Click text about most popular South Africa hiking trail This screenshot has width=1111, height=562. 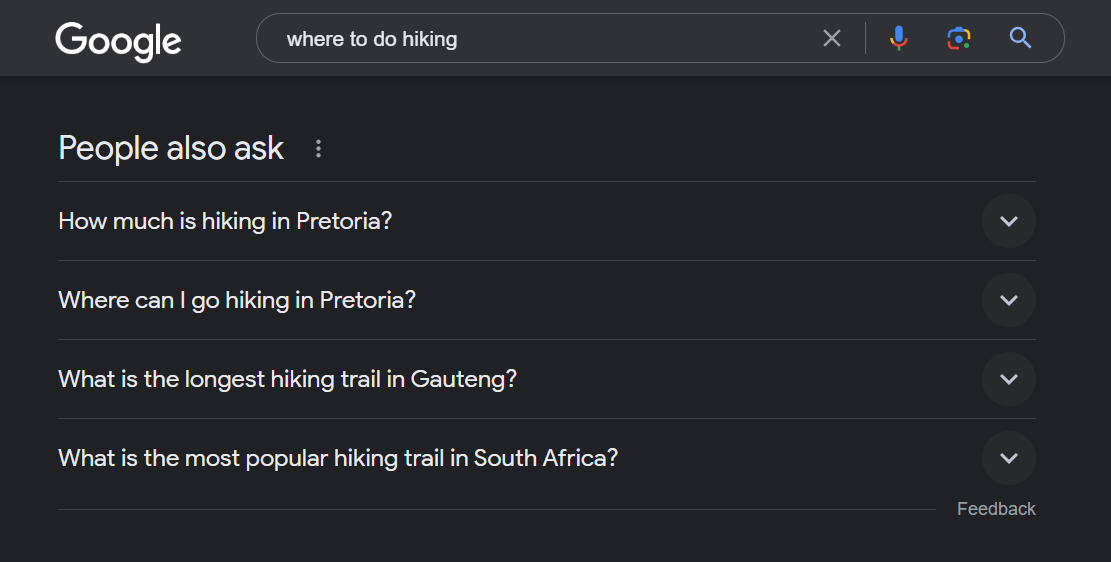(338, 458)
